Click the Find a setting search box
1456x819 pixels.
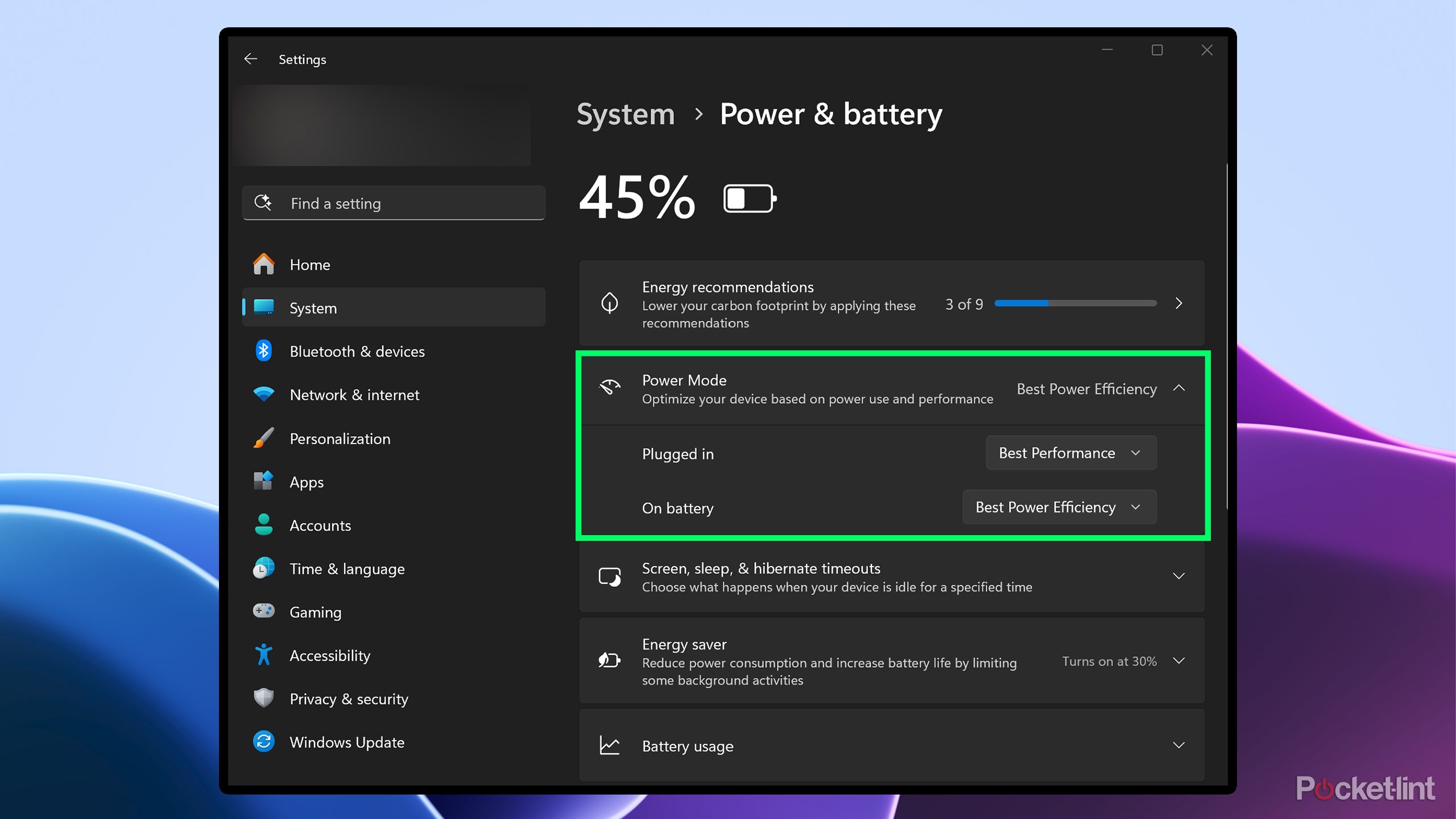pyautogui.click(x=392, y=203)
